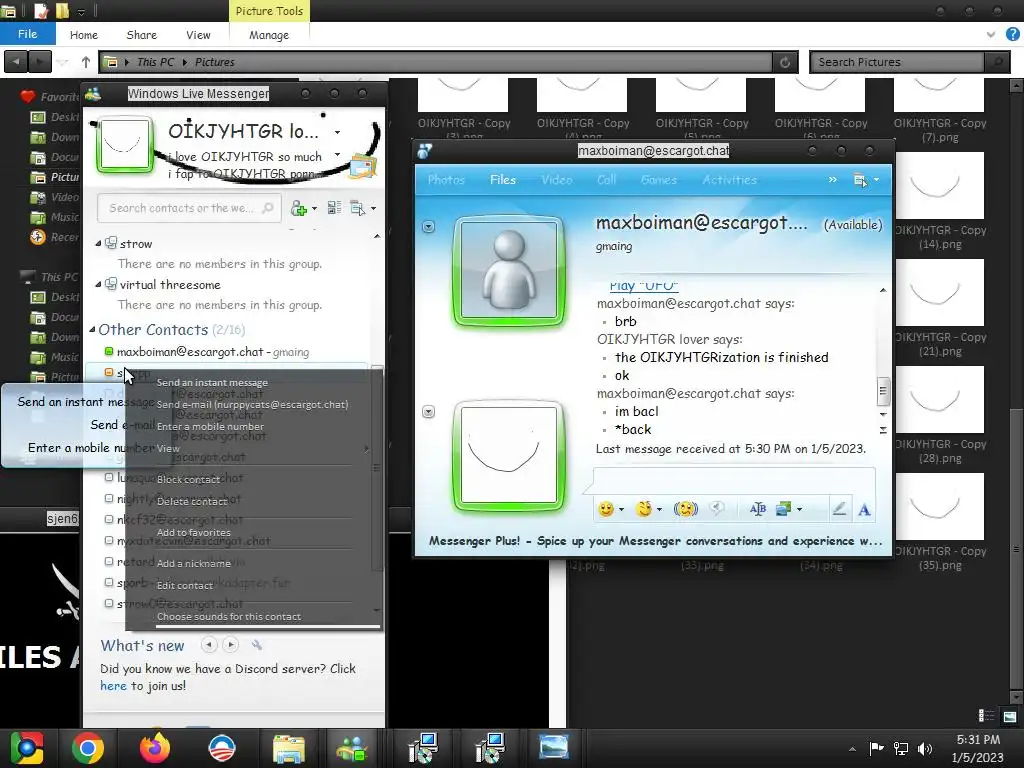Open options arrow beside your display picture
Image resolution: width=1024 pixels, height=768 pixels.
tap(428, 412)
